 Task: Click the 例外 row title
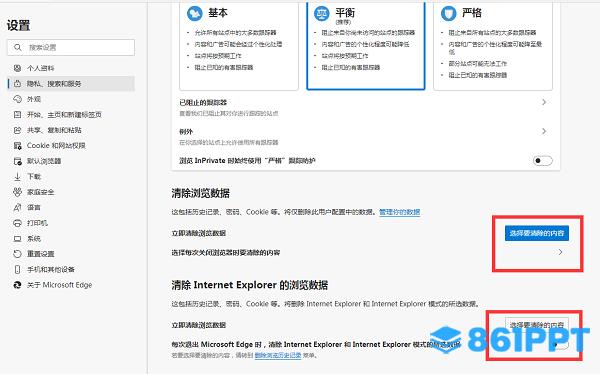[x=186, y=132]
